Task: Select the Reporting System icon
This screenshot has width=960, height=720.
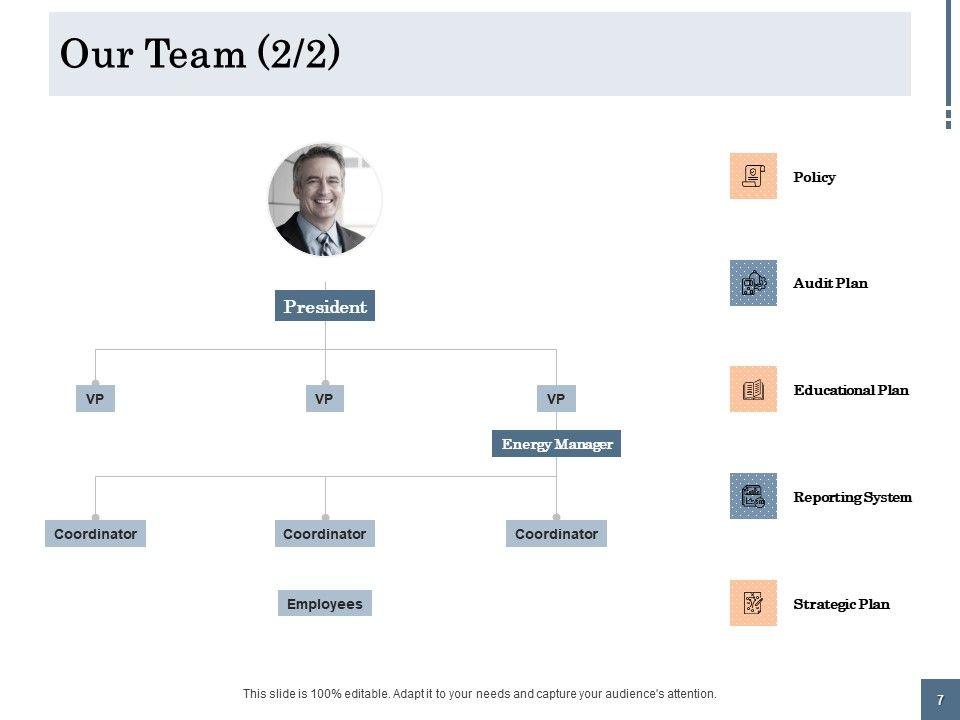Action: coord(753,496)
